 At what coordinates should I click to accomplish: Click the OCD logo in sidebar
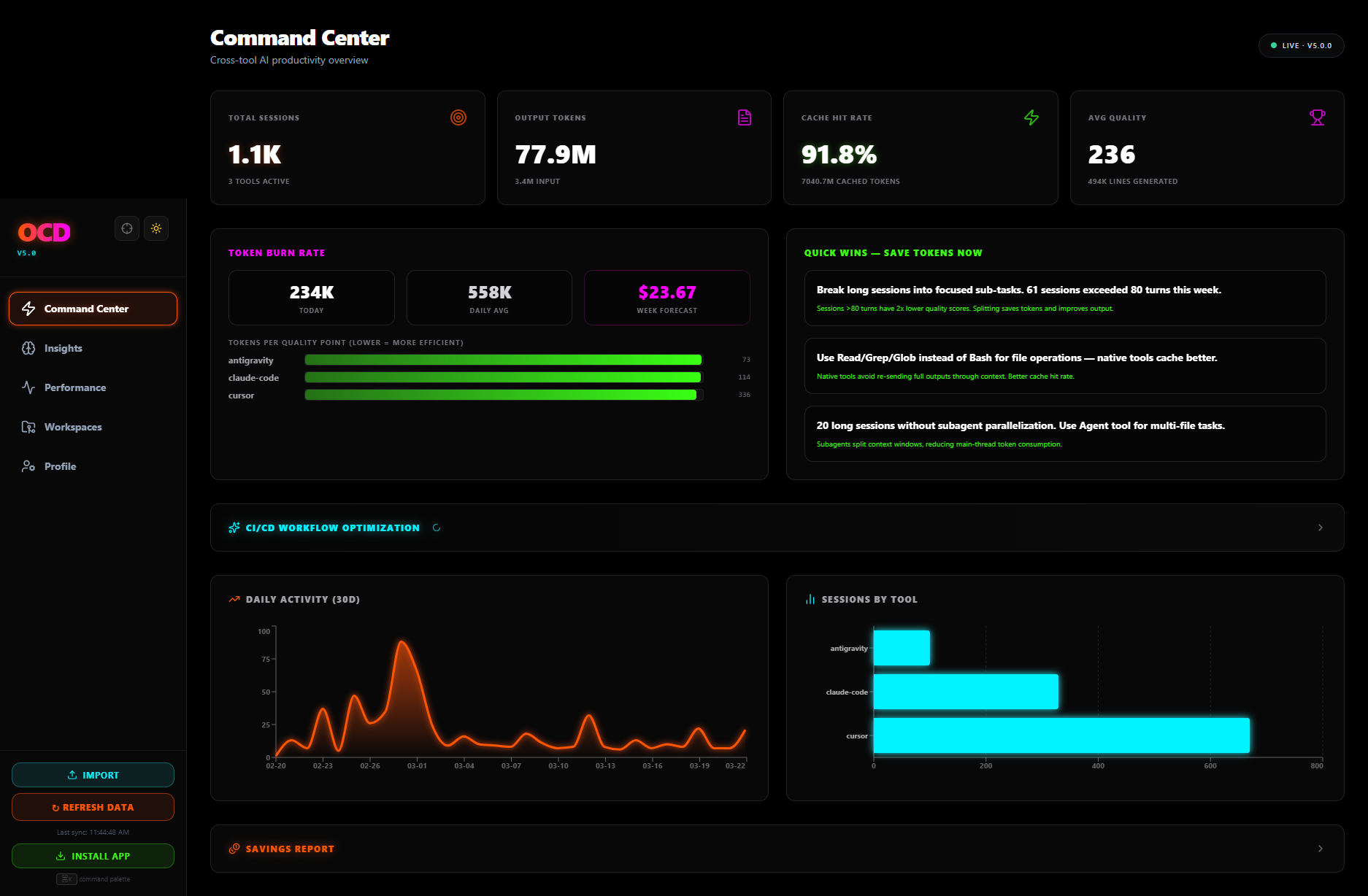click(45, 232)
